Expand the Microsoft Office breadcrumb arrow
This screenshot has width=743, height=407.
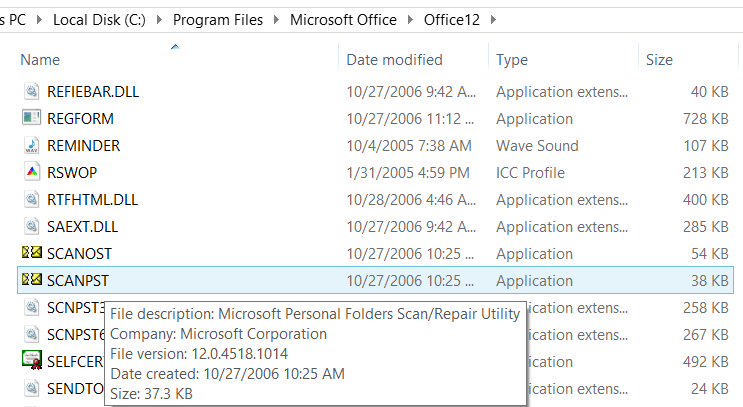[x=410, y=20]
